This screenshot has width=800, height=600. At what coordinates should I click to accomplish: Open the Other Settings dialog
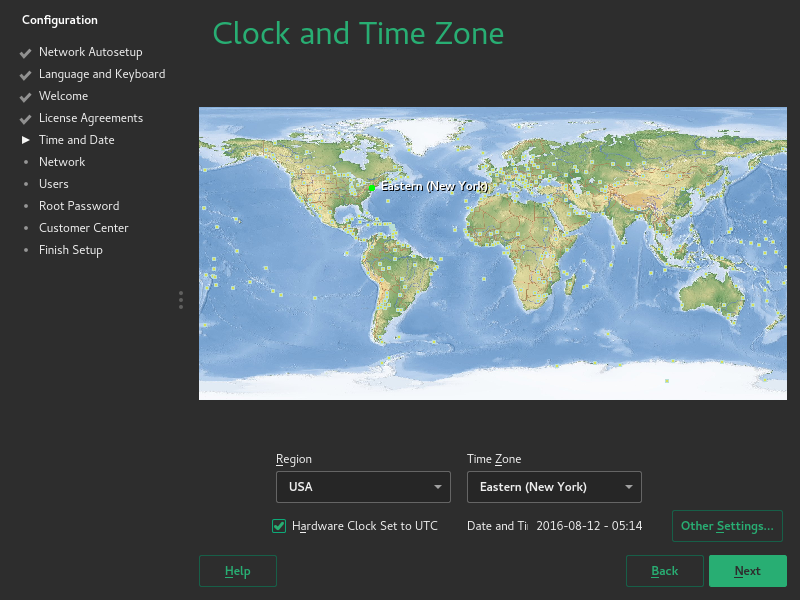point(727,525)
